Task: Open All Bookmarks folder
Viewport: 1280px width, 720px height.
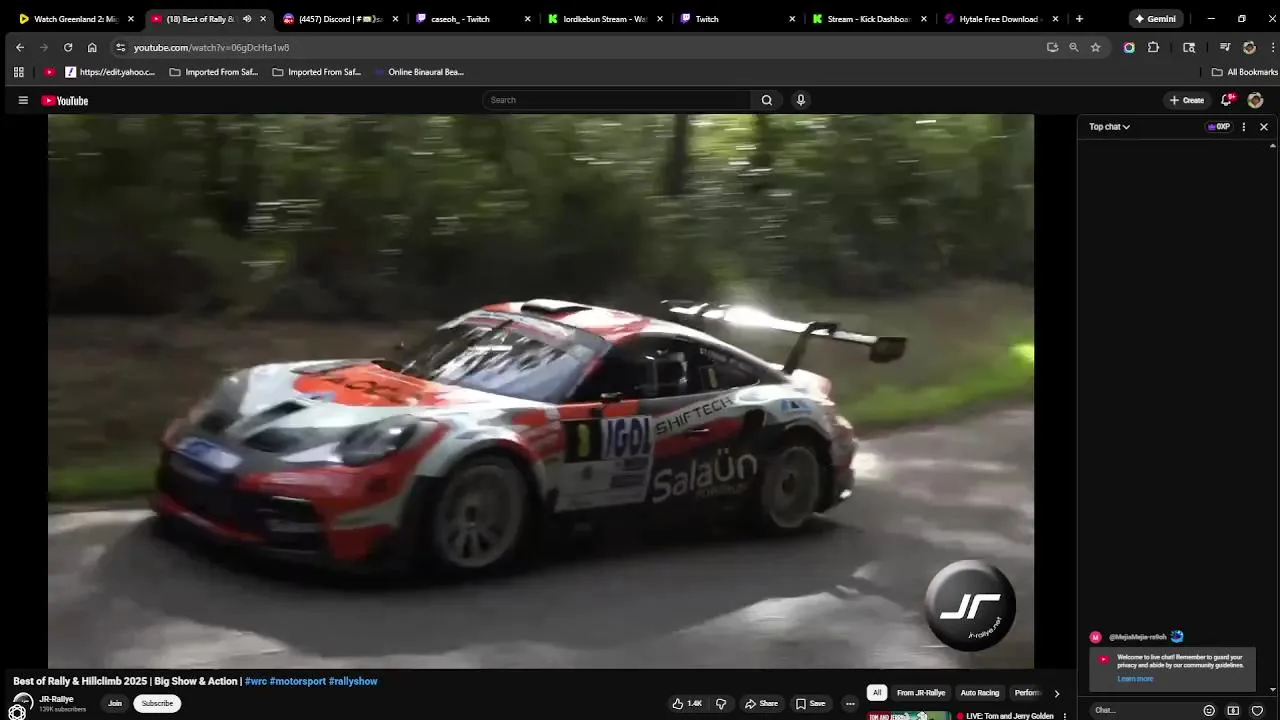Action: point(1245,72)
